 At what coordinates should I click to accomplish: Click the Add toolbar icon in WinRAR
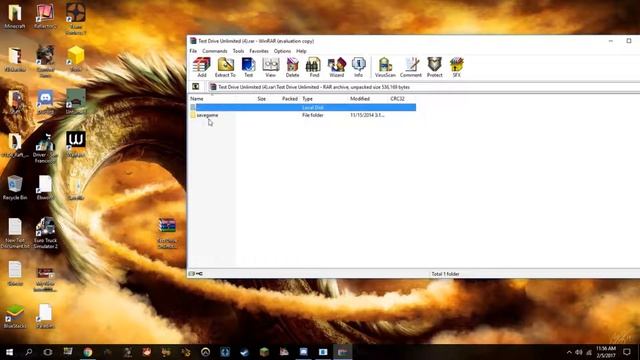(x=202, y=67)
